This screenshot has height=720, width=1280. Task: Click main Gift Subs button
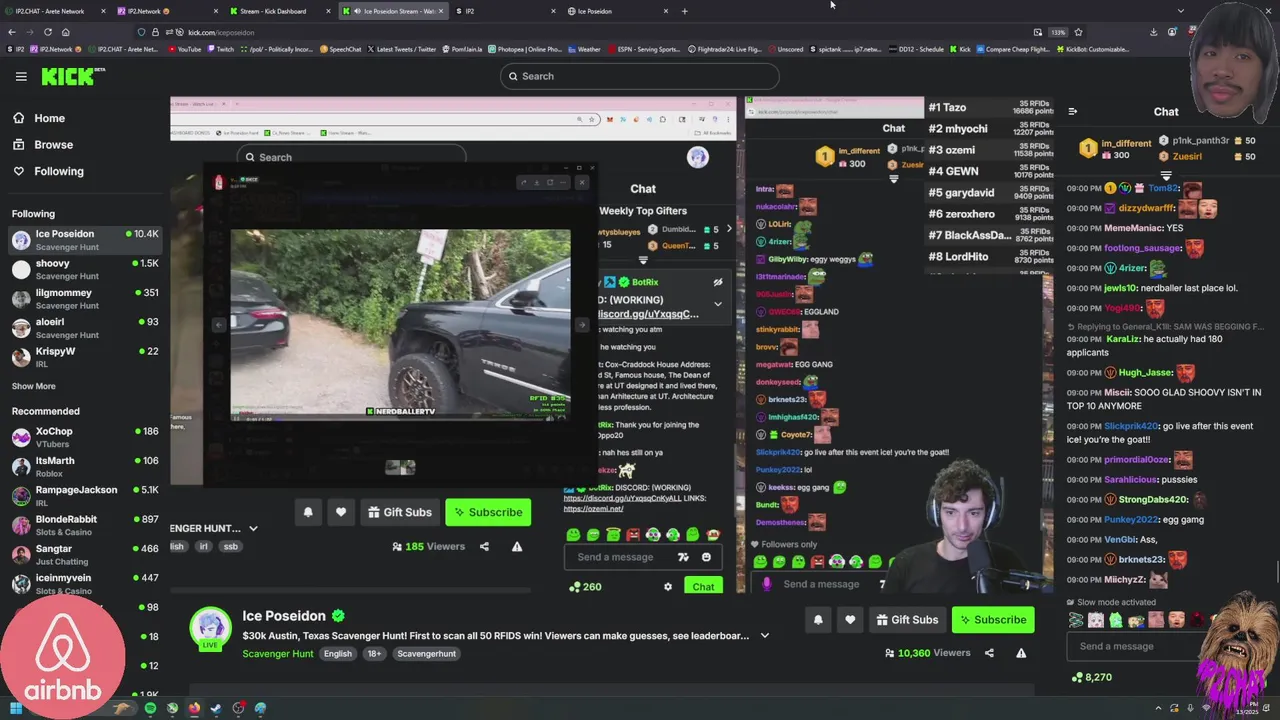907,620
